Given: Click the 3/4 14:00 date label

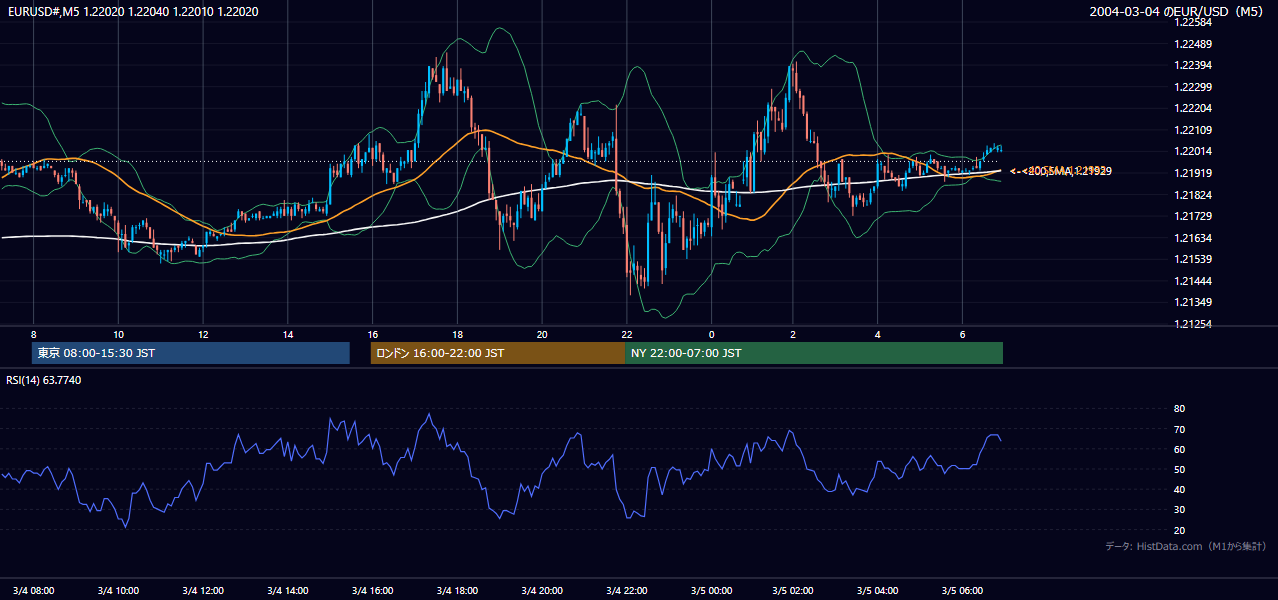Looking at the screenshot, I should [x=287, y=590].
